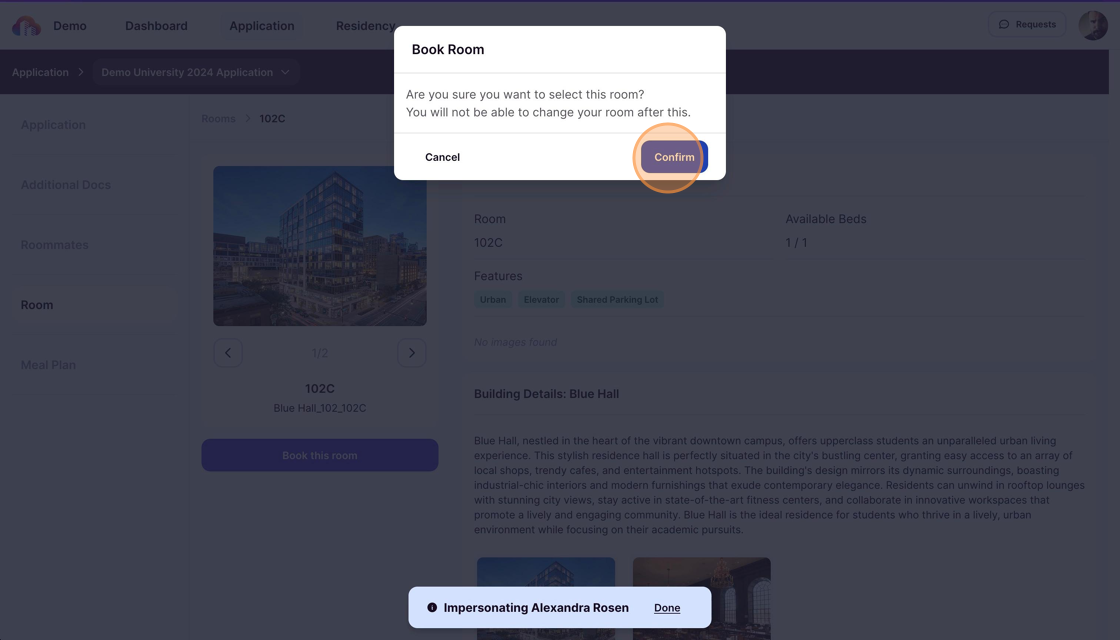
Task: Open the Dashboard from the top navigation
Action: (x=156, y=25)
